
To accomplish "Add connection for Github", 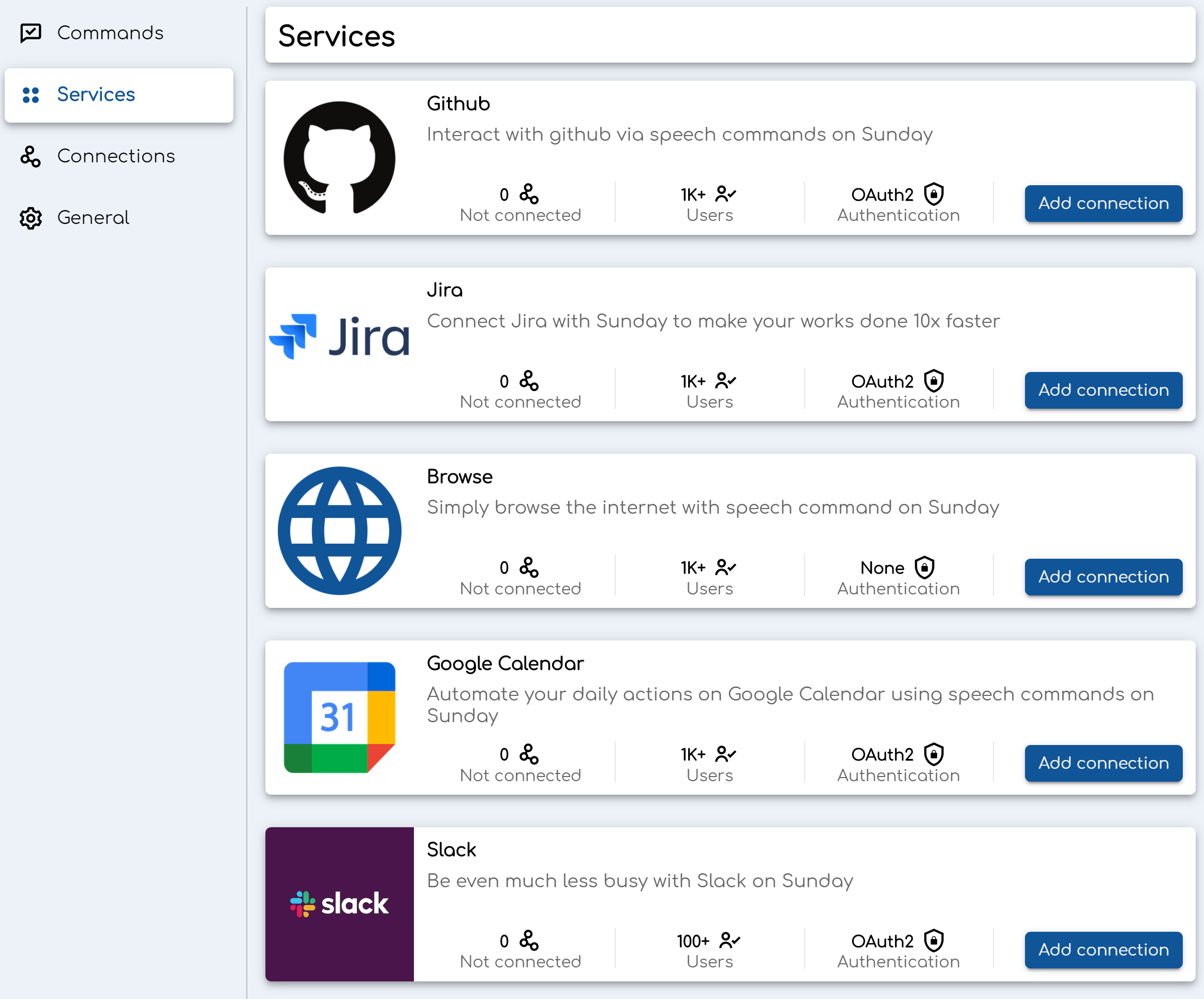I will 1103,203.
